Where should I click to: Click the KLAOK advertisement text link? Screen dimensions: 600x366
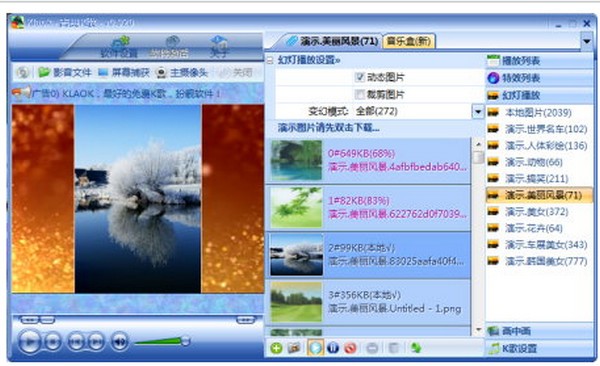click(x=126, y=93)
